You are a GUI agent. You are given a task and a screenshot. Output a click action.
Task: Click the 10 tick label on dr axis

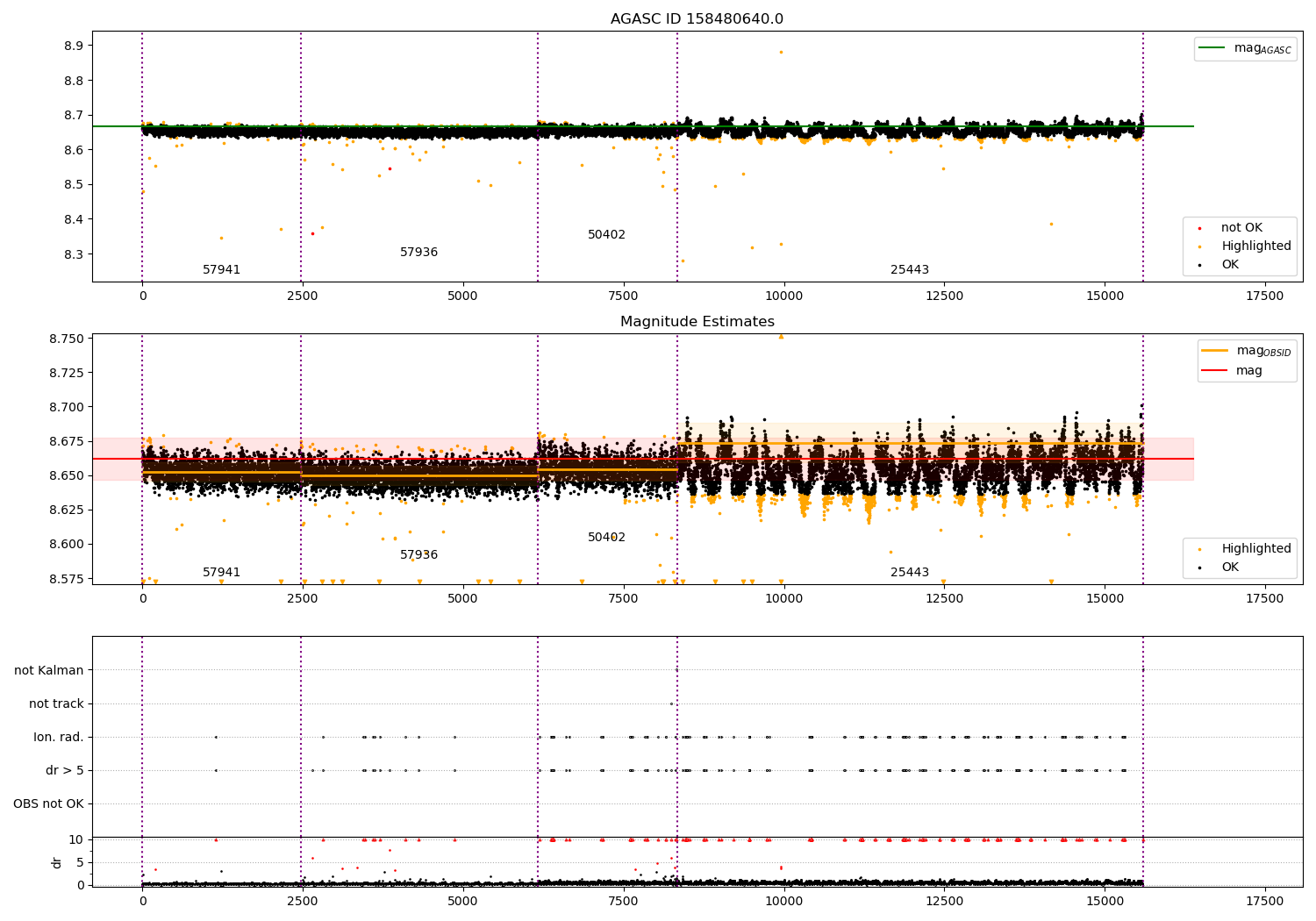76,839
